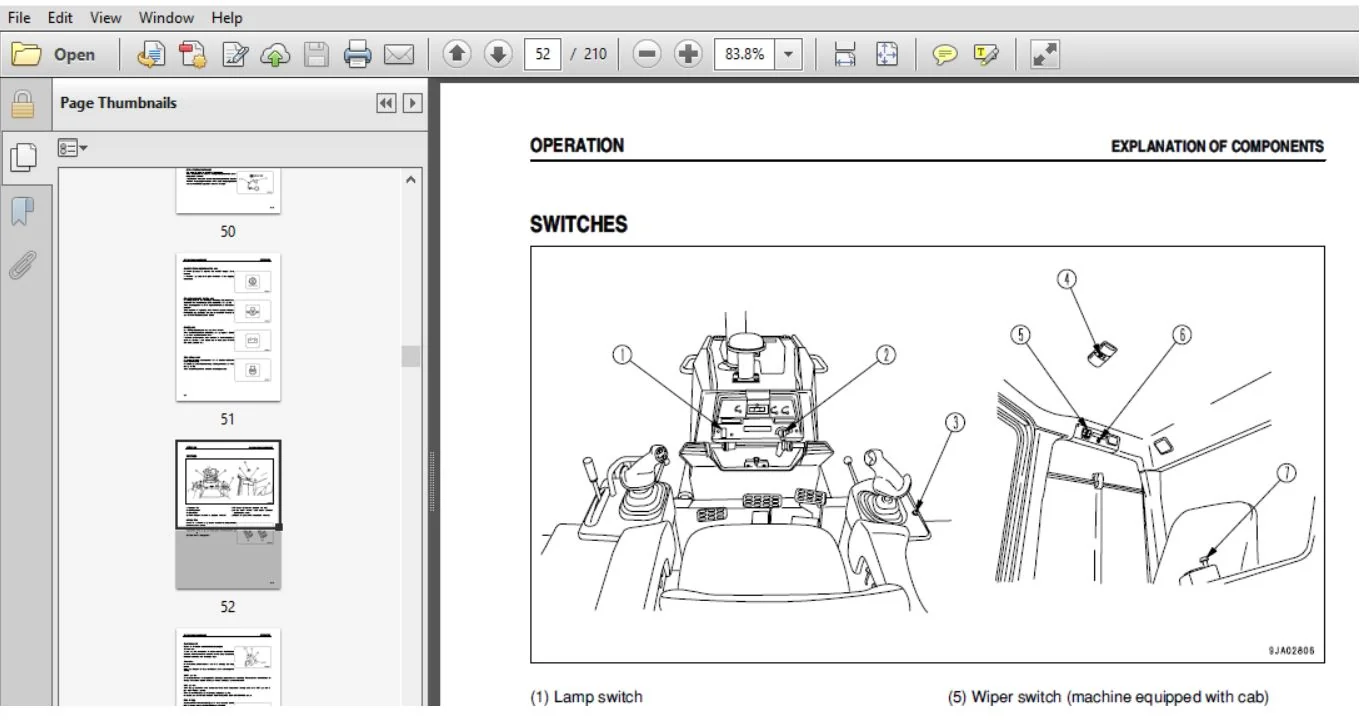Open the zoom level dropdown arrow

pyautogui.click(x=789, y=55)
